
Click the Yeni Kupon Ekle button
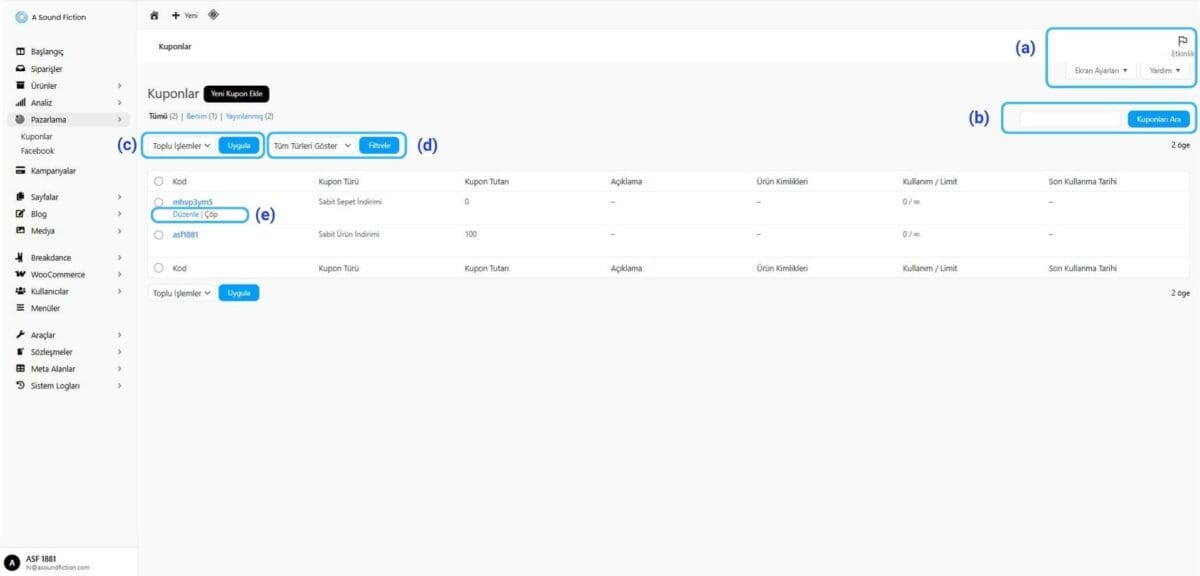click(237, 93)
